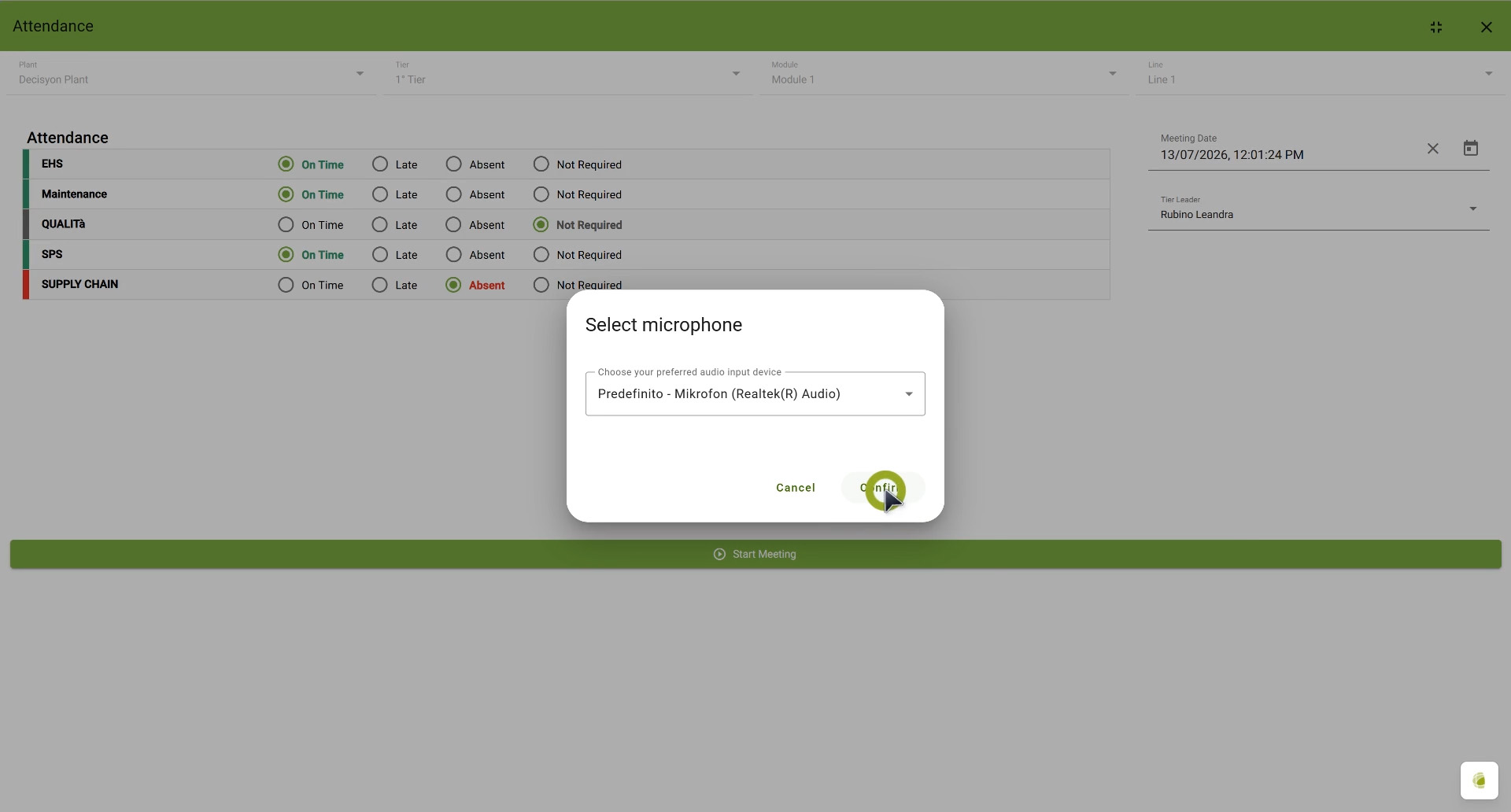Click the SPS row label
This screenshot has width=1511, height=812.
[52, 254]
